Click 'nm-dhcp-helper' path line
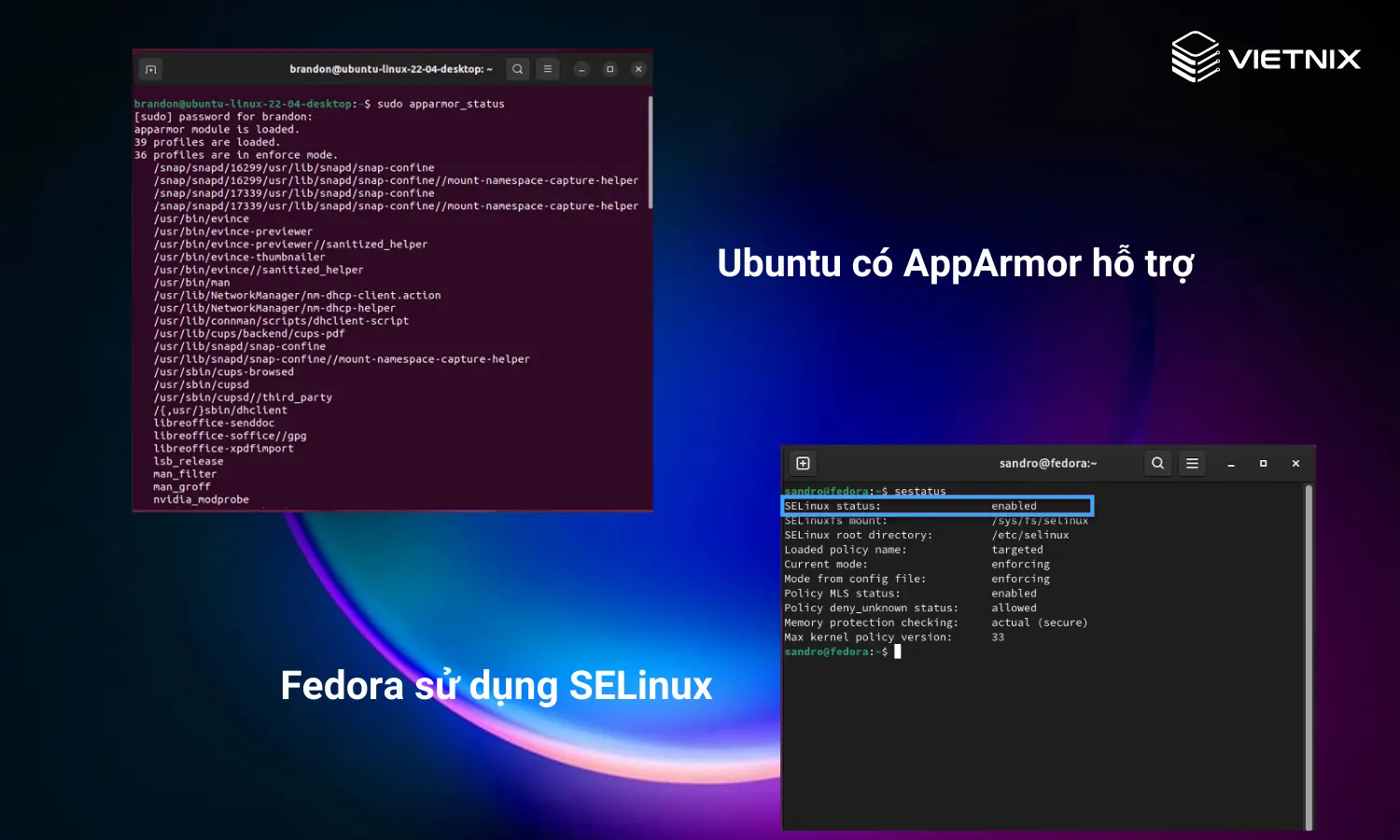 point(274,308)
